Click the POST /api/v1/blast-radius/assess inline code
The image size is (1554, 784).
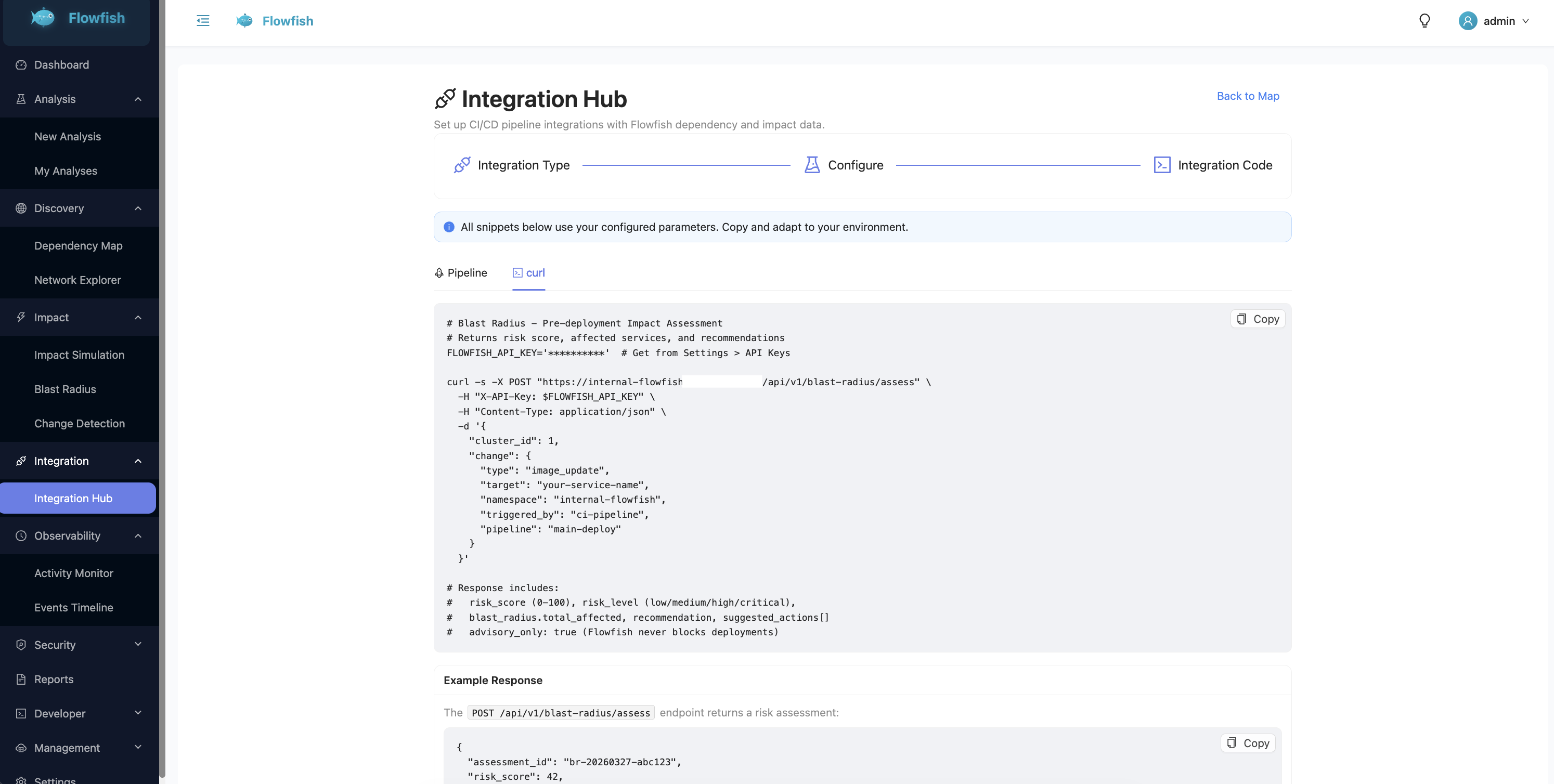tap(561, 713)
